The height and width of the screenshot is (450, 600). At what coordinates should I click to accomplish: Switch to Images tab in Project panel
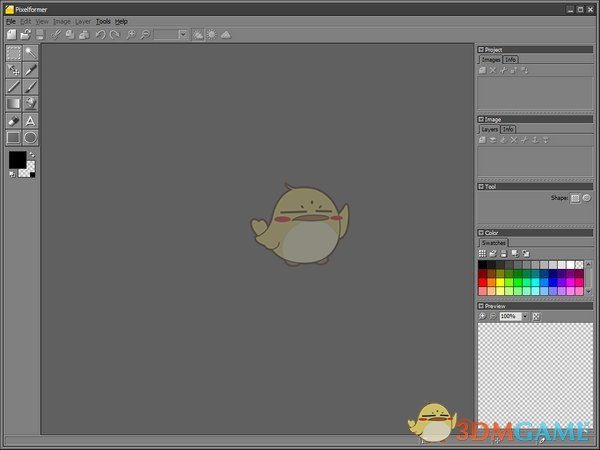tap(491, 60)
